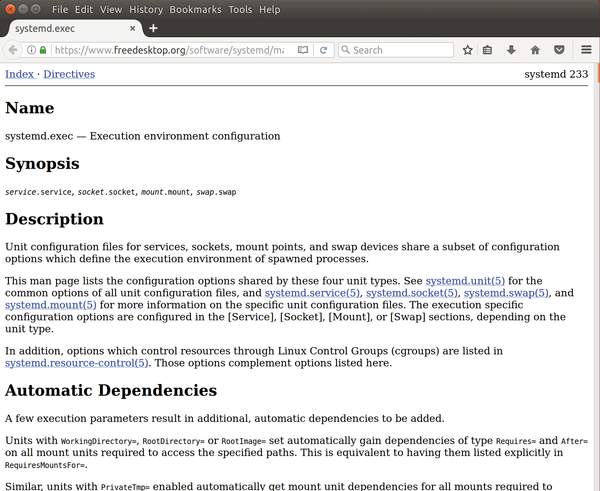Screen dimensions: 600x491
Task: Click the Synopsis heading
Action: [42, 163]
